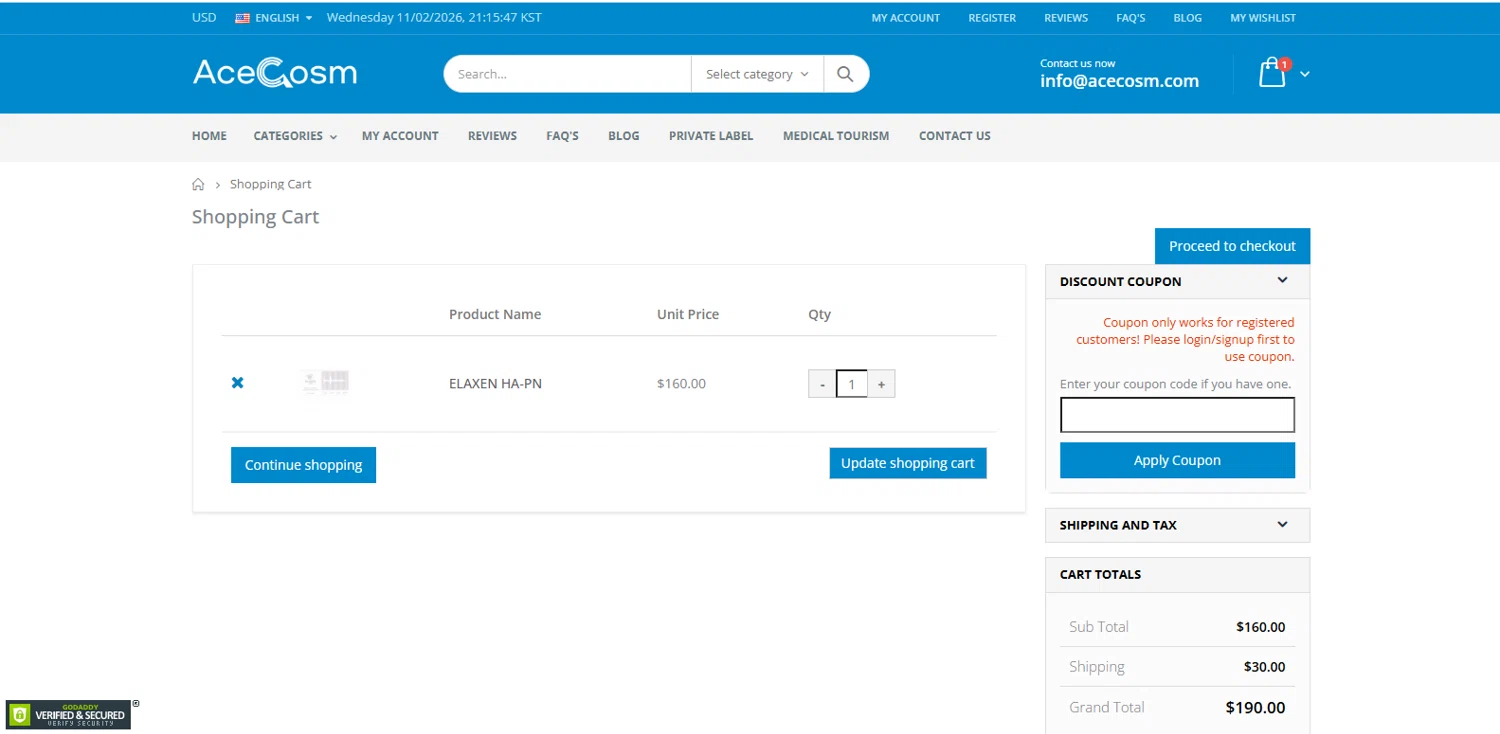
Task: Expand the CATEGORIES nav dropdown
Action: pos(295,136)
